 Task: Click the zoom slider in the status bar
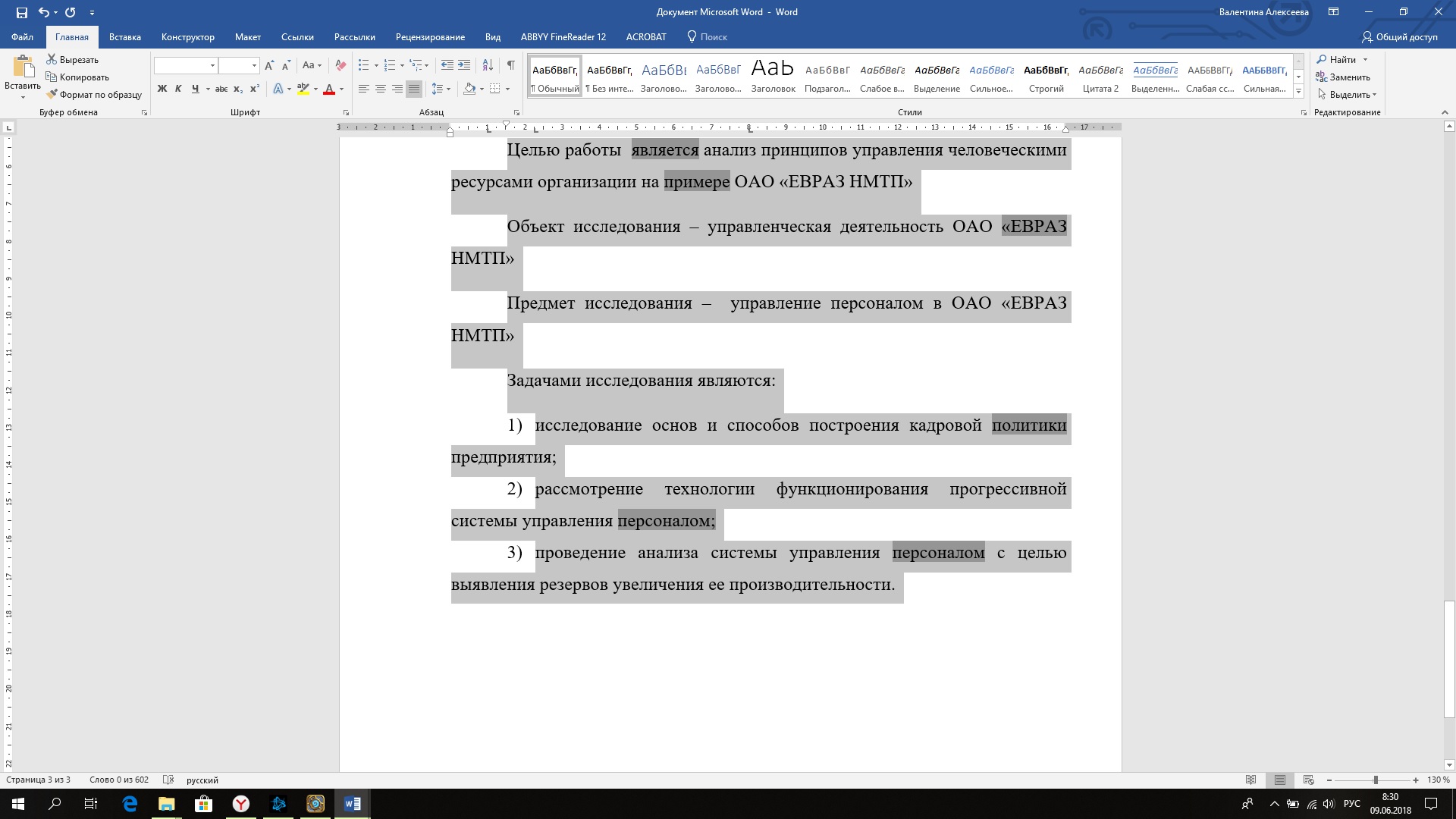[1375, 780]
